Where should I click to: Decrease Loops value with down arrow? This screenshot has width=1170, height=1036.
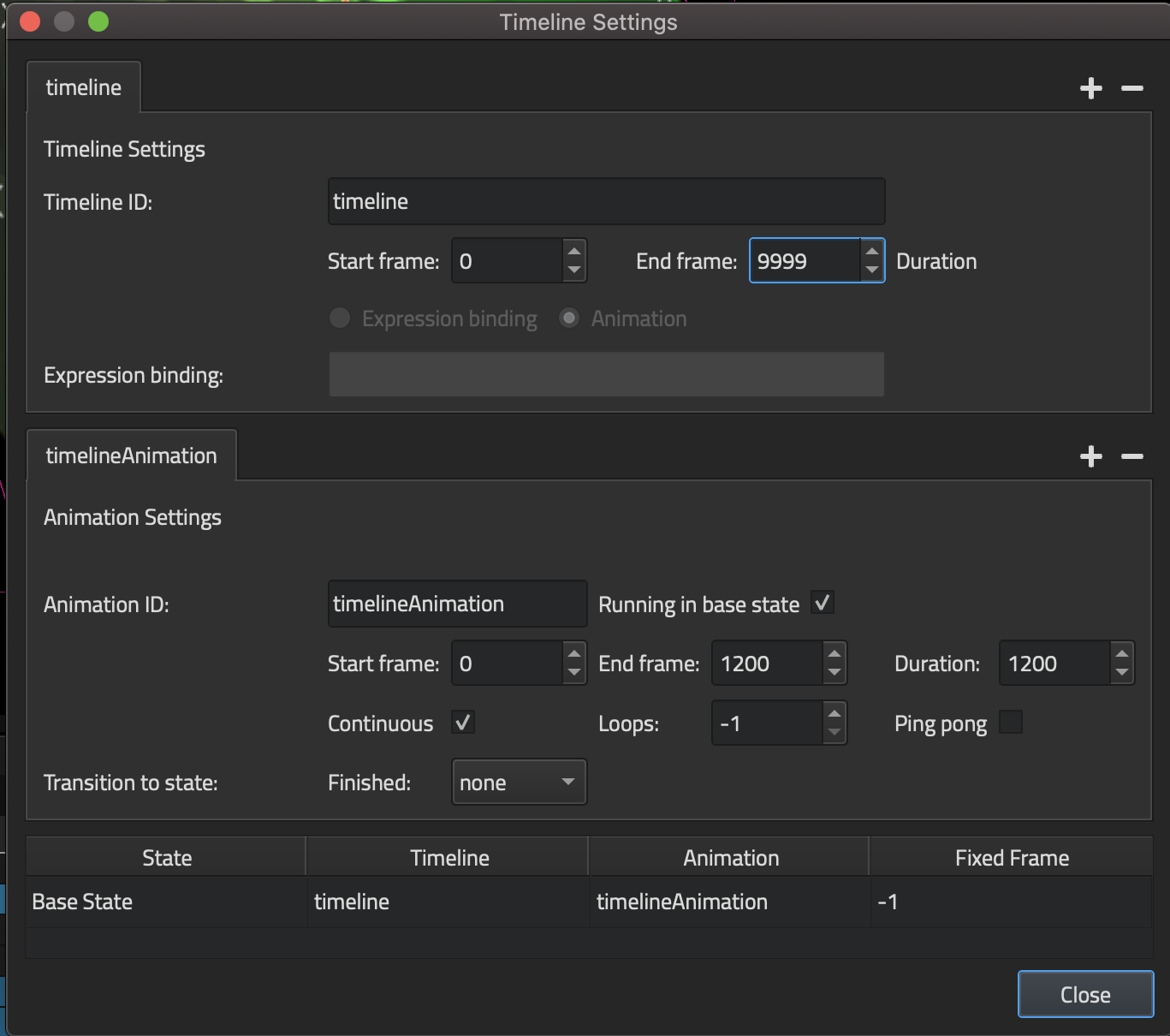(834, 733)
